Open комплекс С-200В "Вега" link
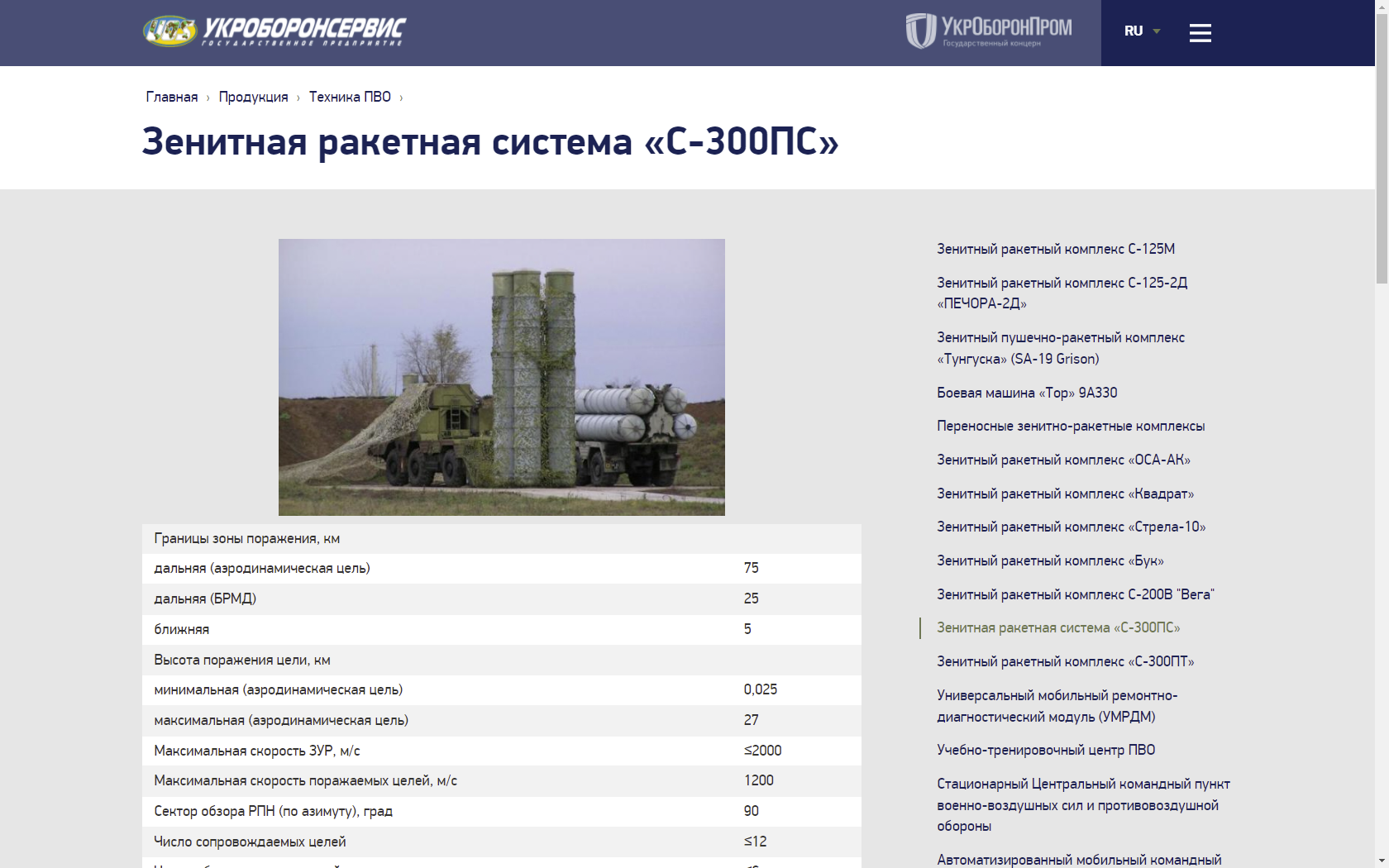Image resolution: width=1389 pixels, height=868 pixels. (1075, 594)
